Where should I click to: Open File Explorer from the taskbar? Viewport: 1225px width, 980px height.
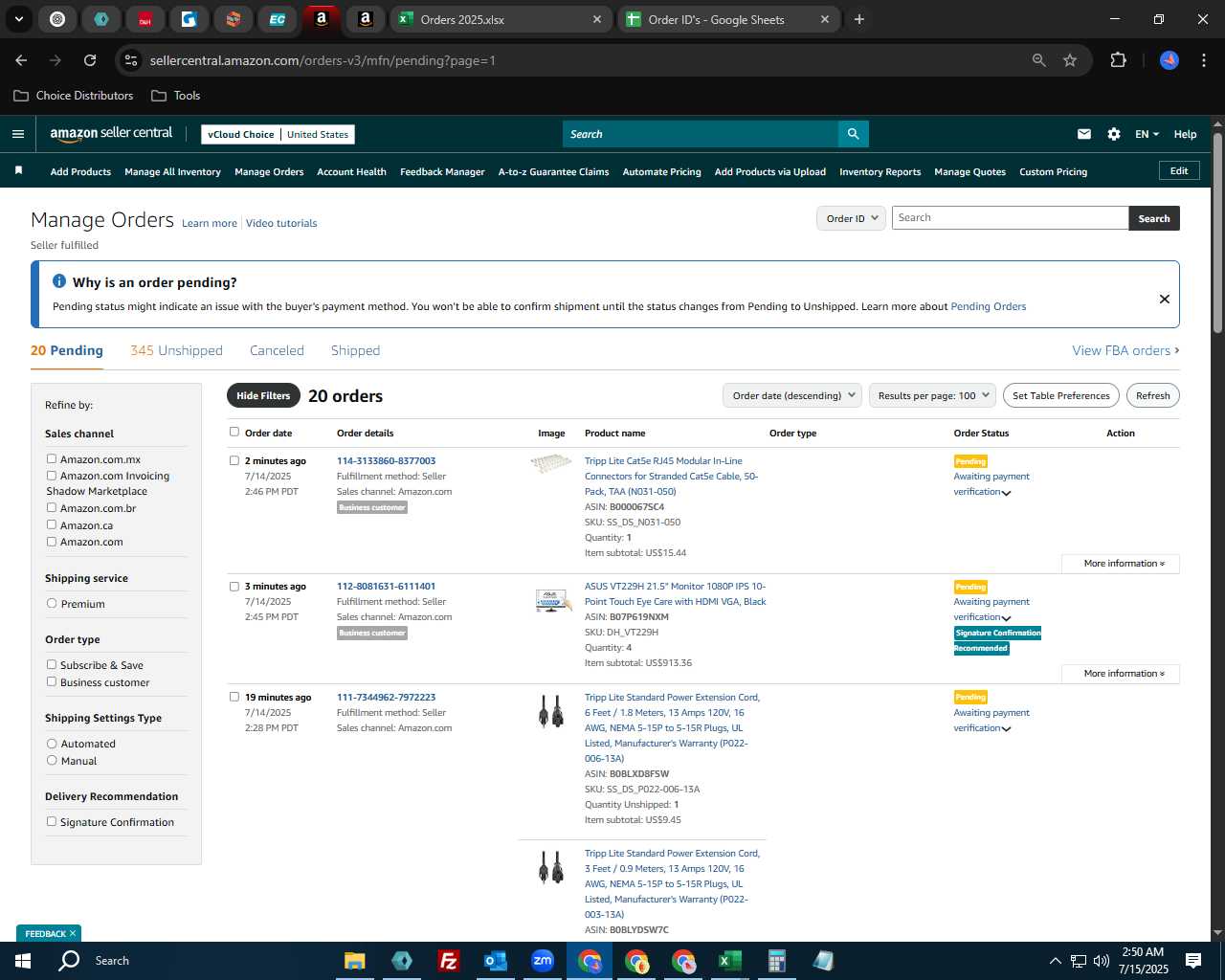(355, 961)
